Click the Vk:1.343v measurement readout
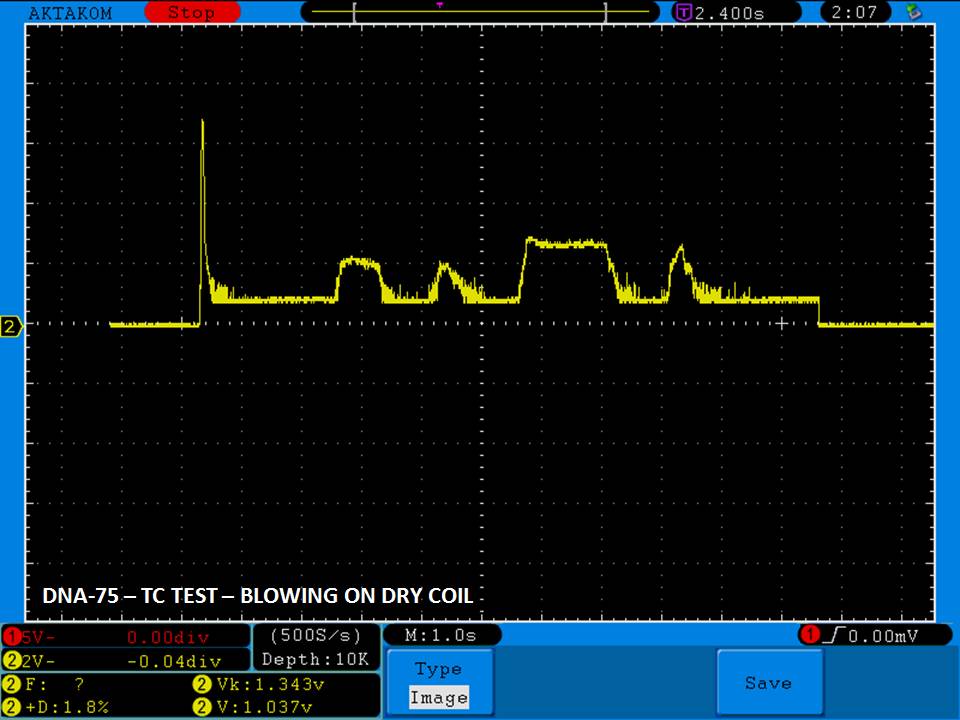This screenshot has width=960, height=720. tap(256, 685)
